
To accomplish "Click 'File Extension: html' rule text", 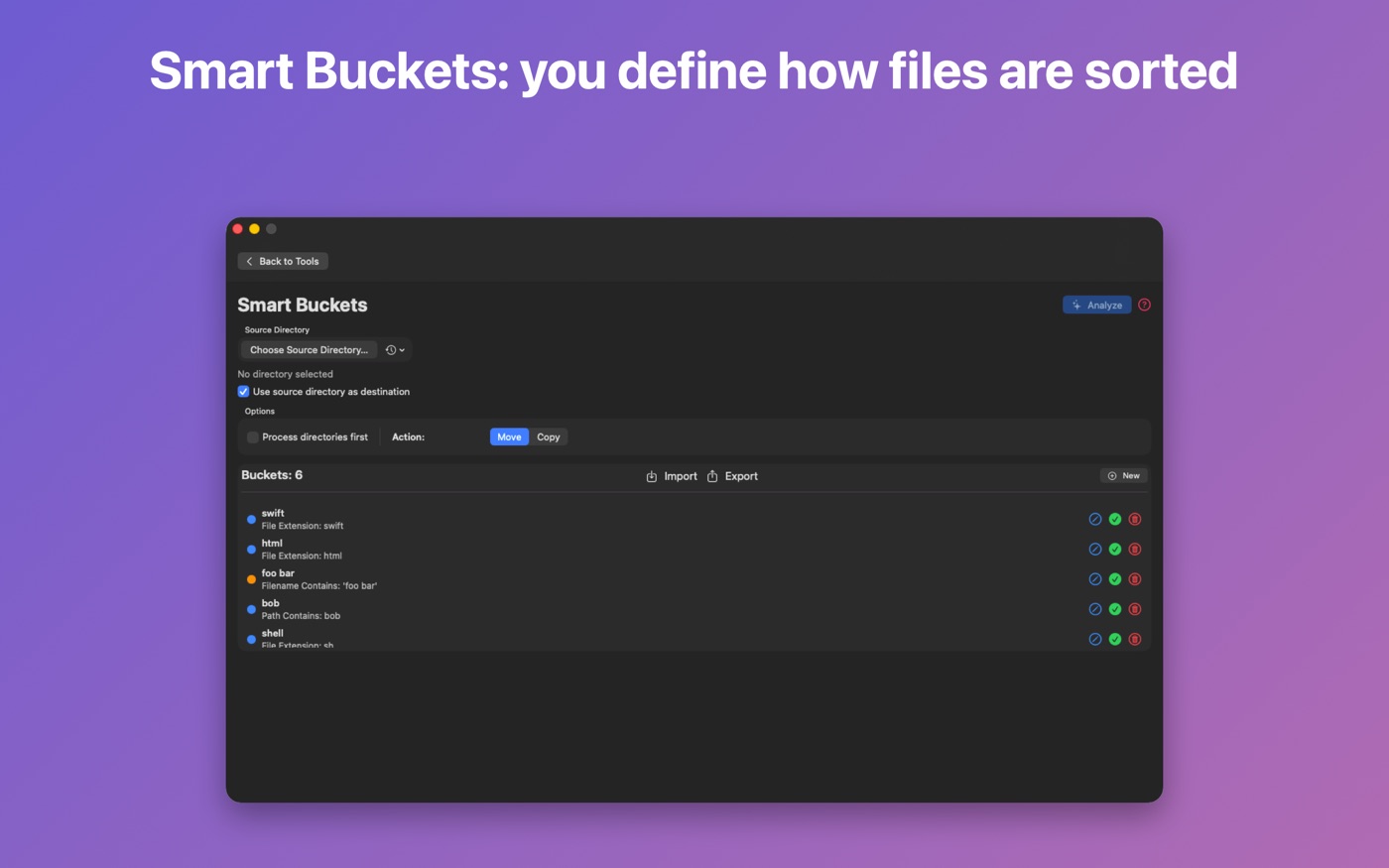I will (x=302, y=556).
